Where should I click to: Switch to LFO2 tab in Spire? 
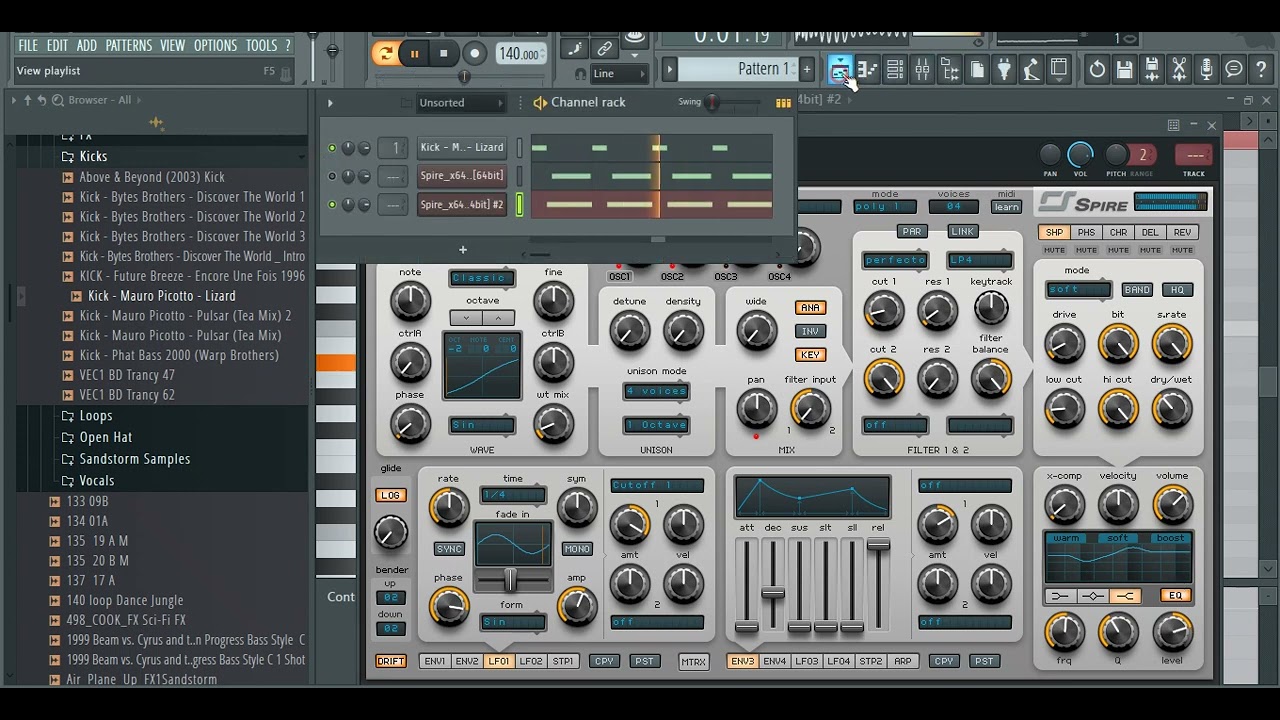pos(531,661)
